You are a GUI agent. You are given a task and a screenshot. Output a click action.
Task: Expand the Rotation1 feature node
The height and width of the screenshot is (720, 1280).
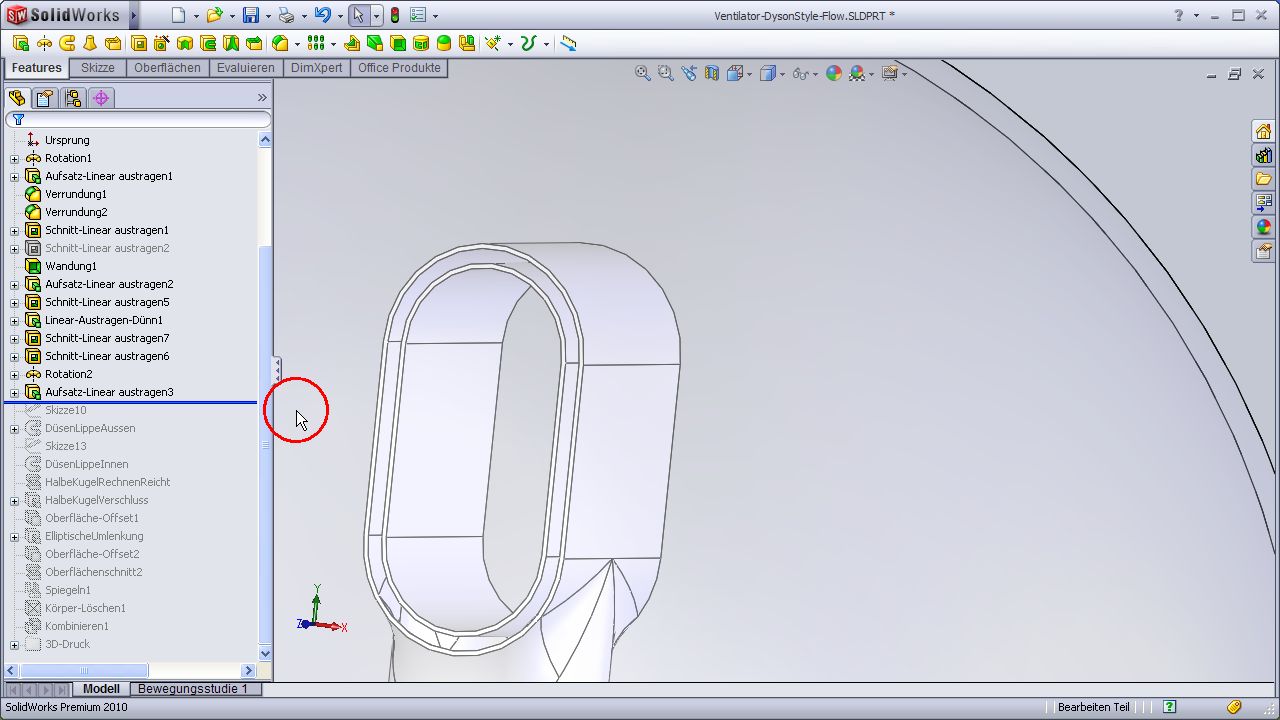coord(14,158)
